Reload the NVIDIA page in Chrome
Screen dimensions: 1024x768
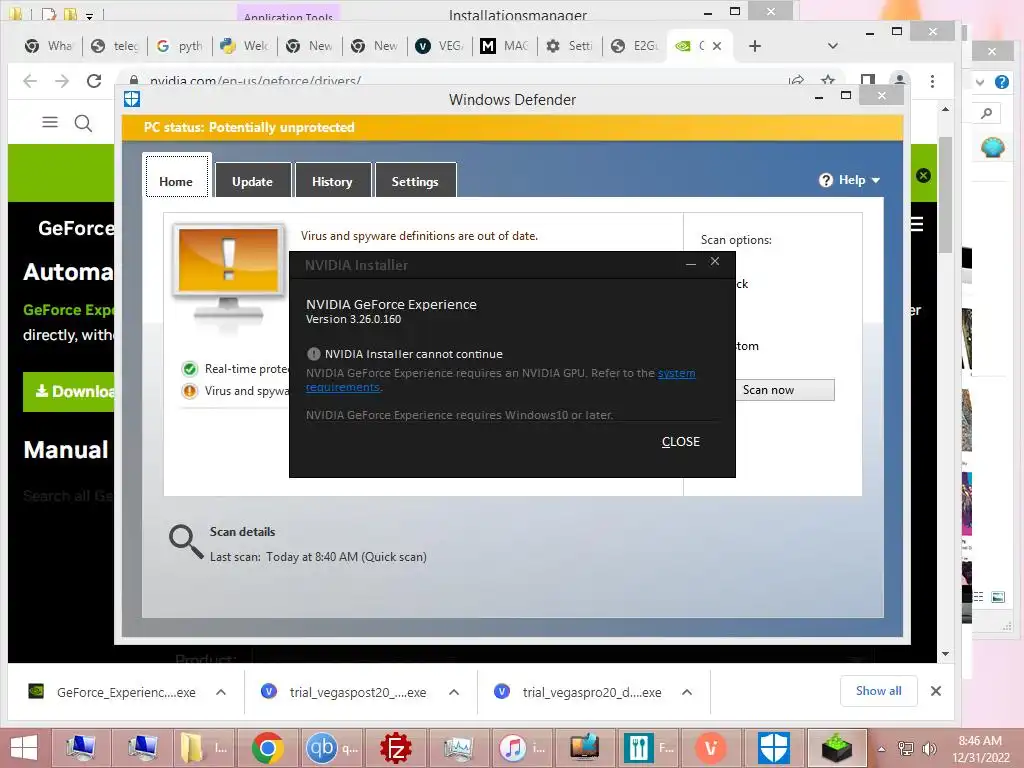pyautogui.click(x=94, y=81)
